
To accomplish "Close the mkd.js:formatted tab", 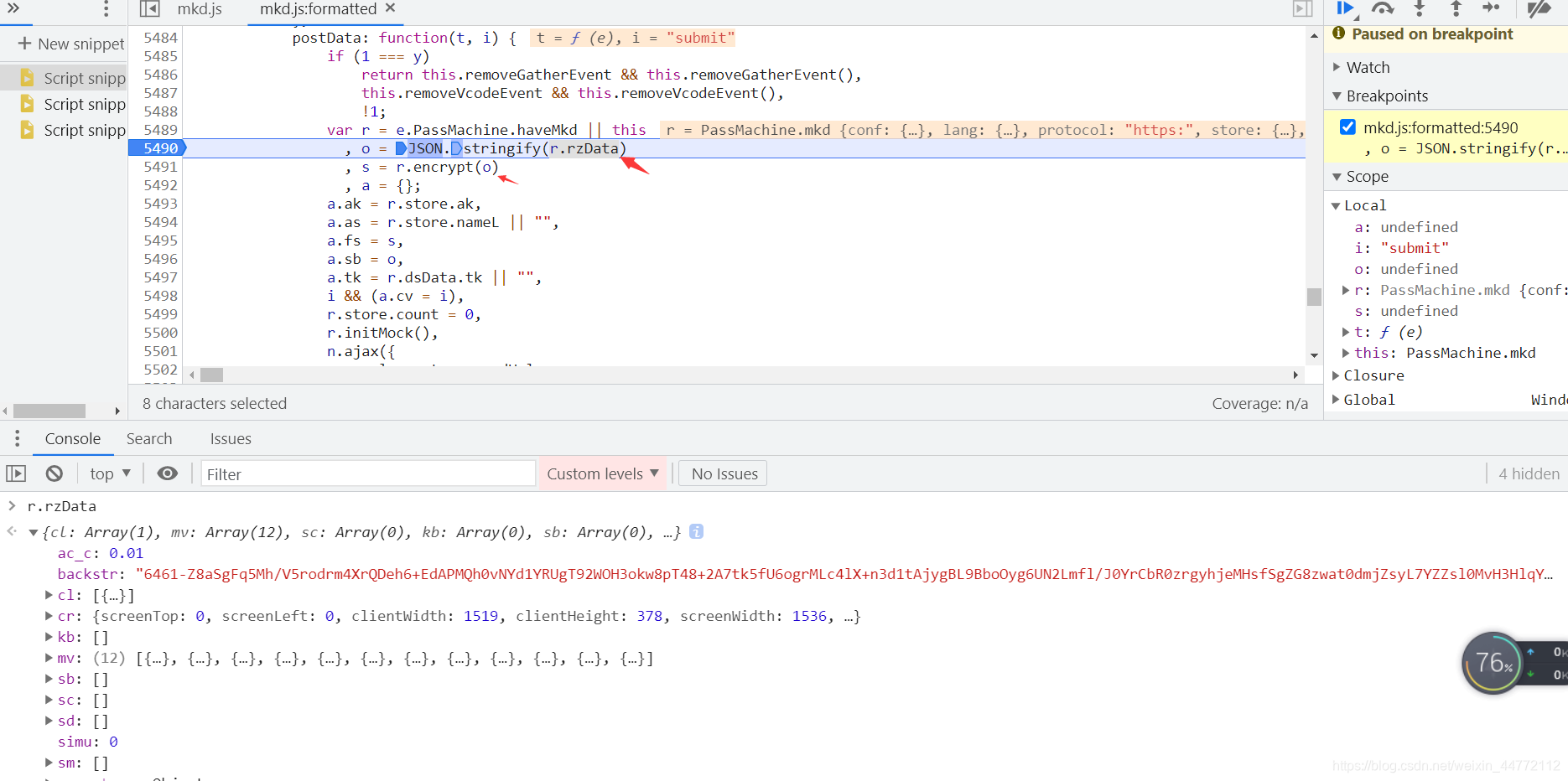I will pyautogui.click(x=390, y=8).
